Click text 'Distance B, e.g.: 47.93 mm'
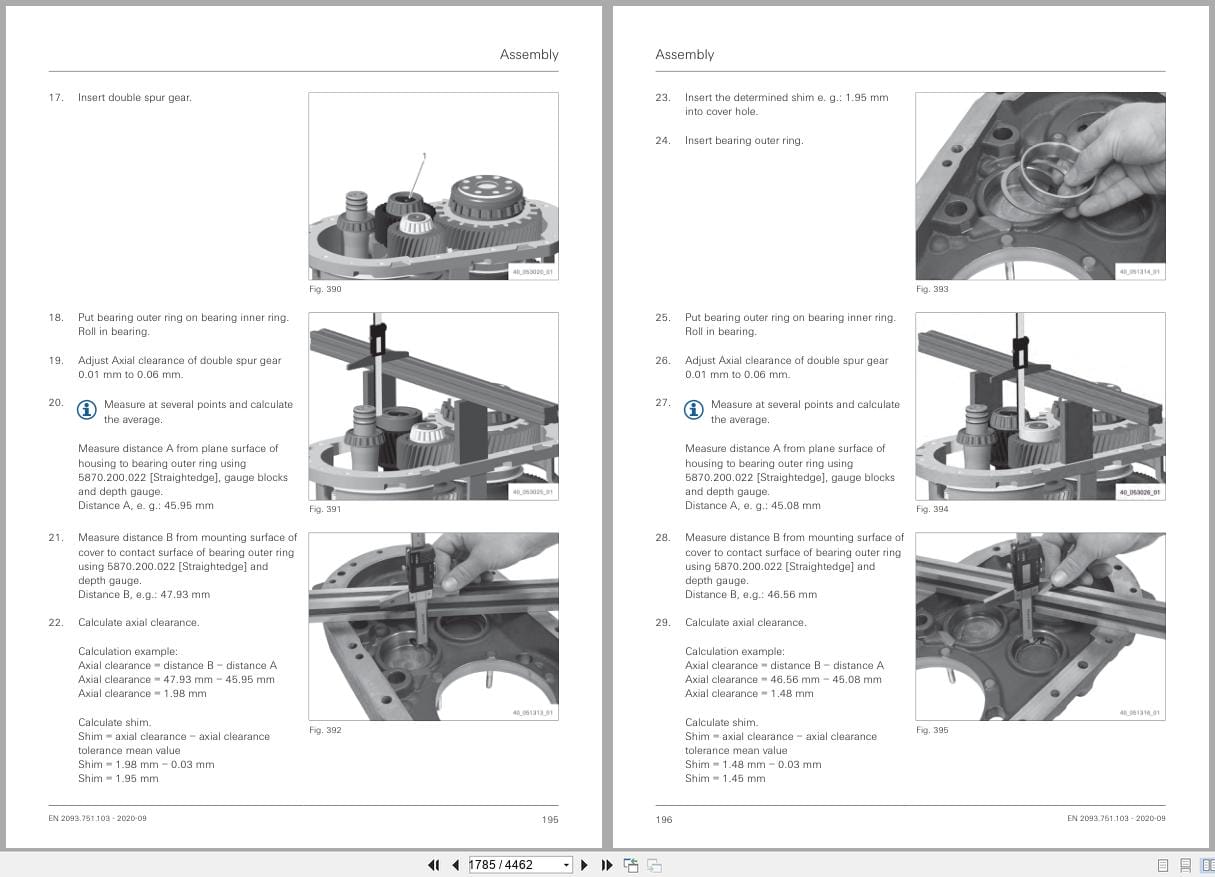The width and height of the screenshot is (1215, 877). point(144,594)
